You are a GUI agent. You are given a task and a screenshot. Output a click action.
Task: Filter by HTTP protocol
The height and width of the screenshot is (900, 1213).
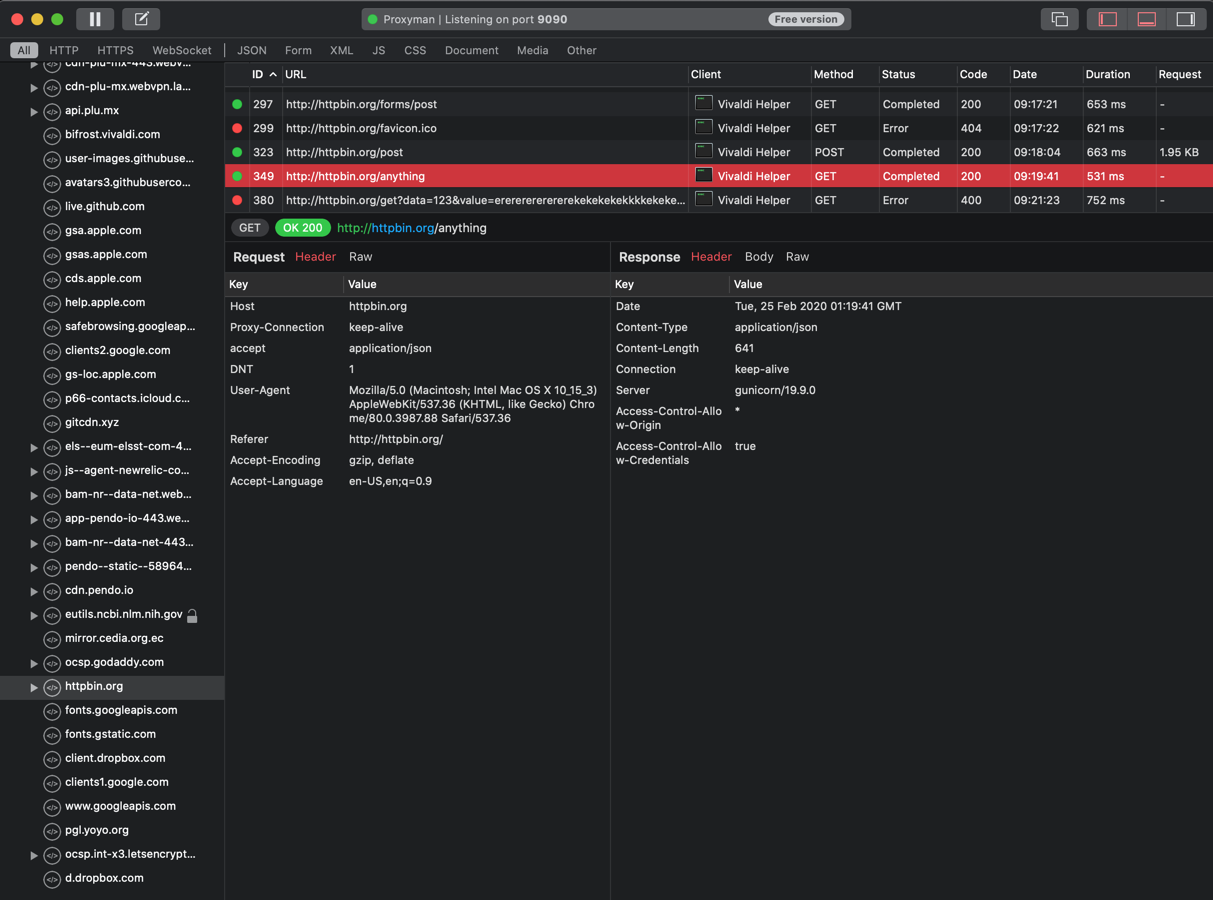pos(64,50)
